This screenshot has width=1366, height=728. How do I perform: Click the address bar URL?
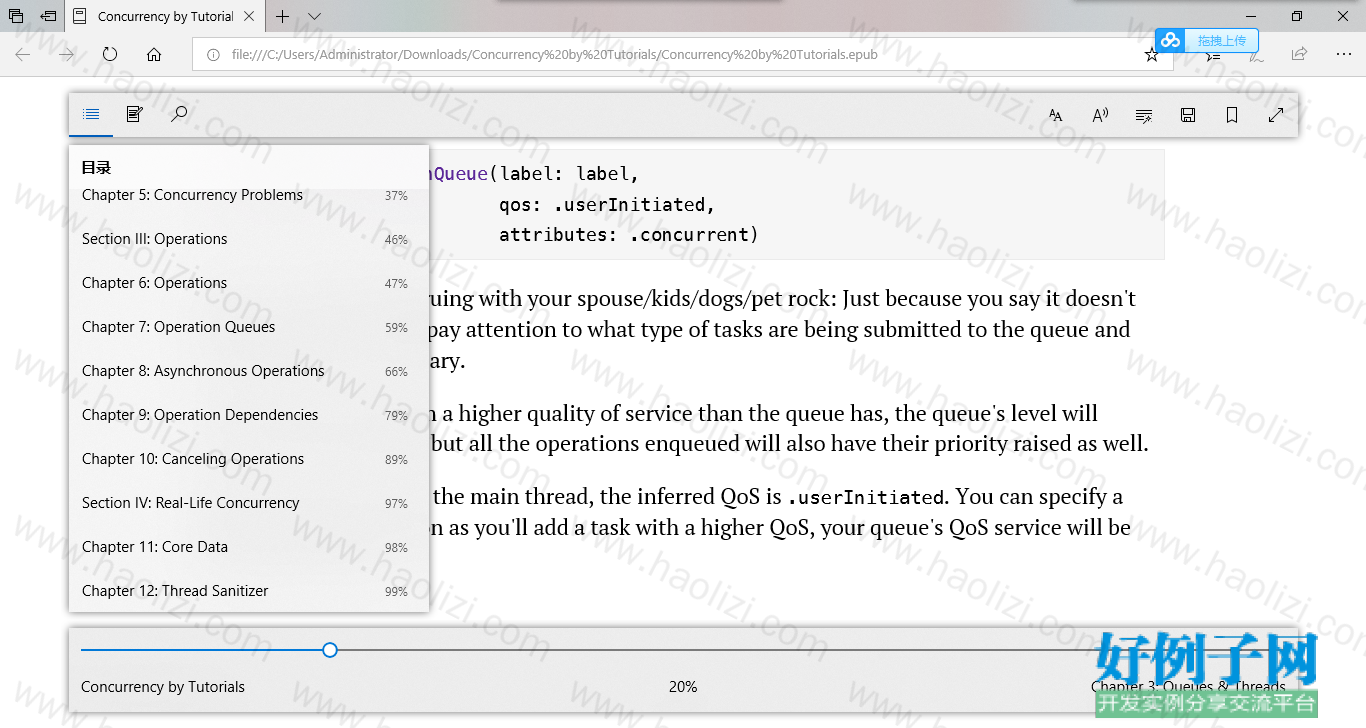coord(554,55)
